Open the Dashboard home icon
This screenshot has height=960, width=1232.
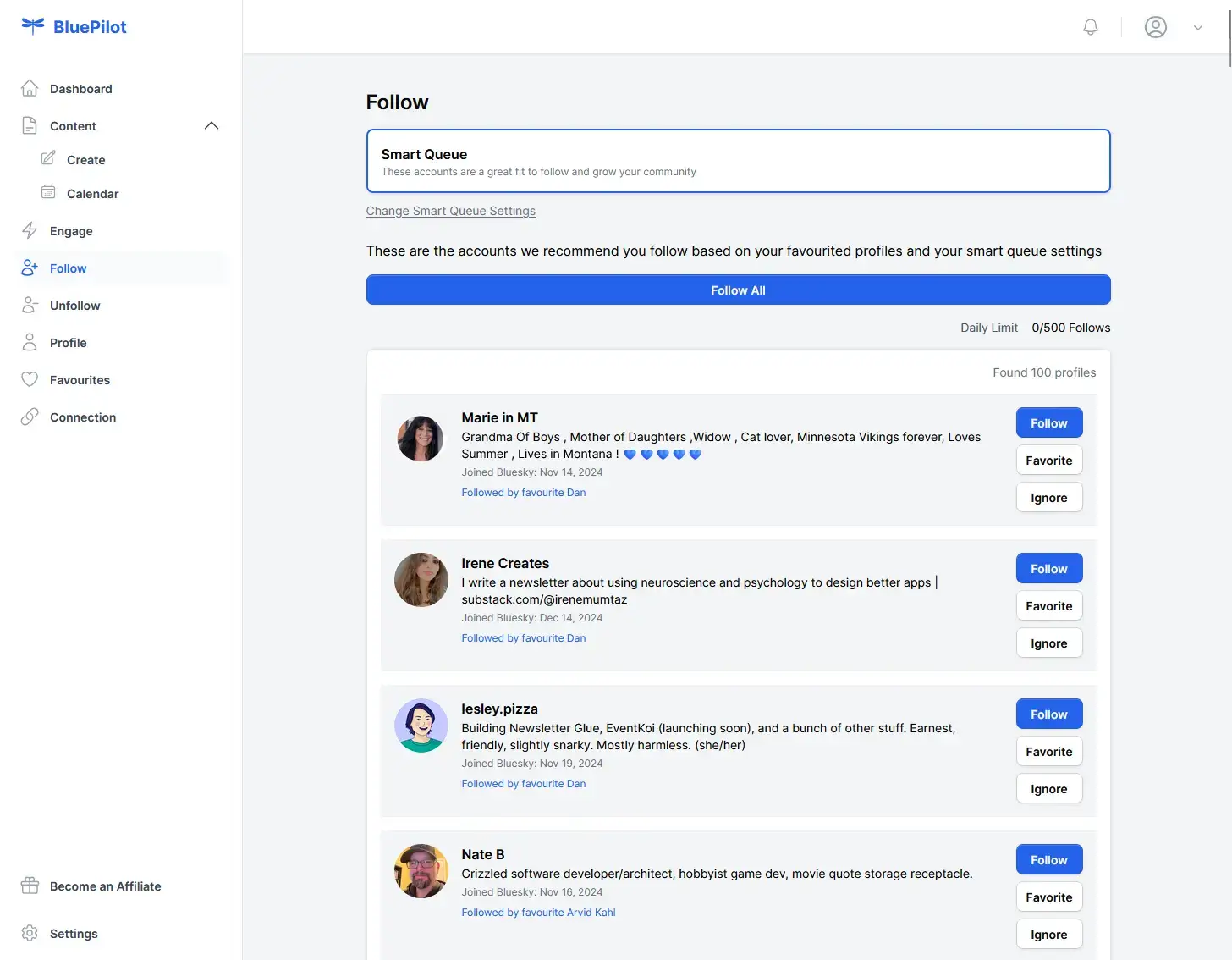tap(29, 87)
